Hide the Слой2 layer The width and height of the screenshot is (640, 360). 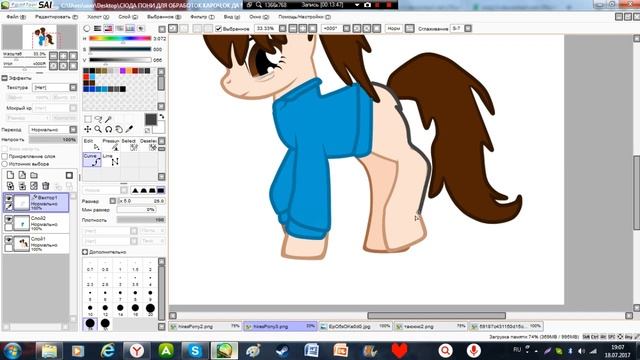click(x=9, y=219)
